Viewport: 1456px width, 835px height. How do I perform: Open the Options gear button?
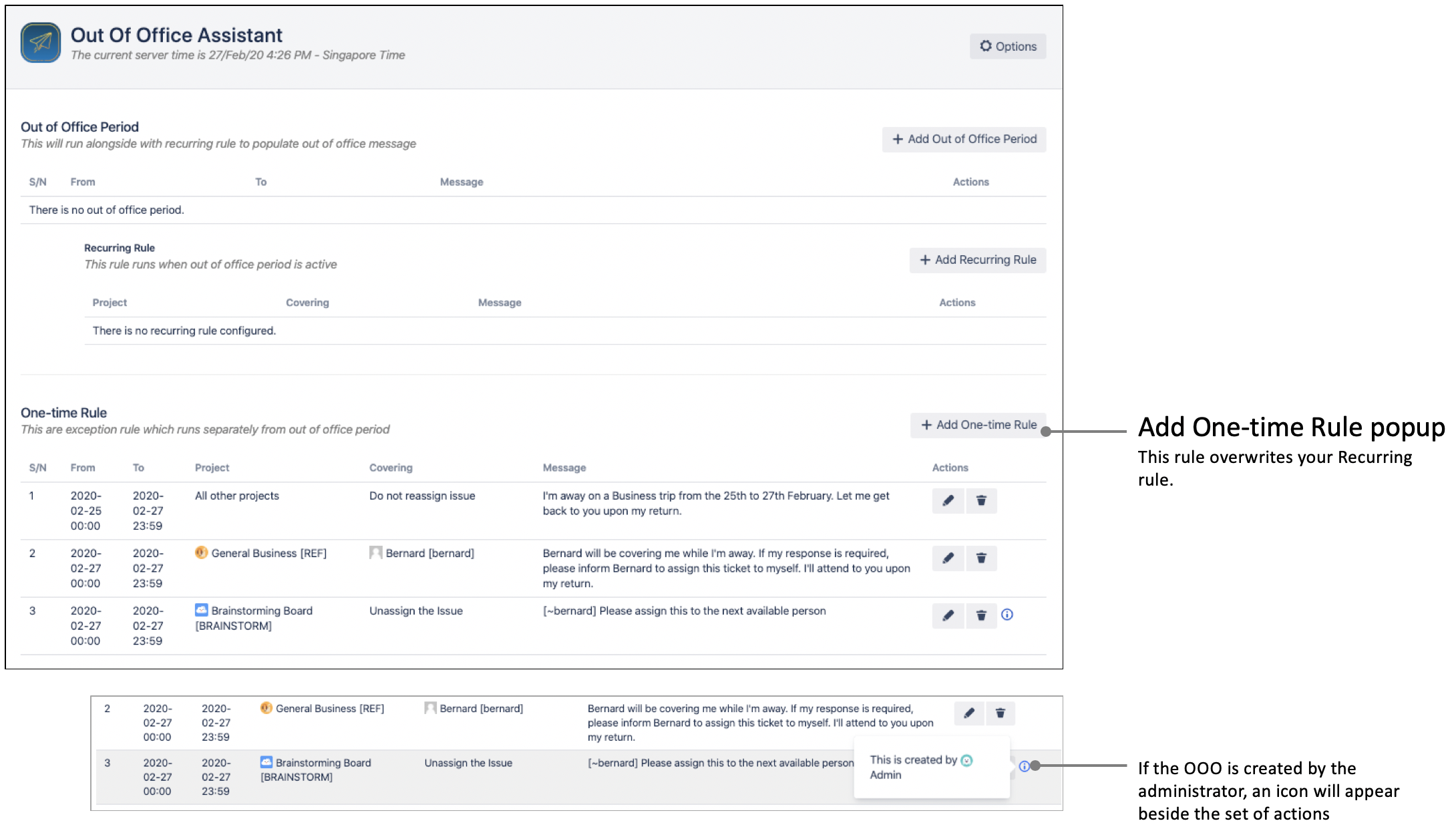(x=1007, y=47)
